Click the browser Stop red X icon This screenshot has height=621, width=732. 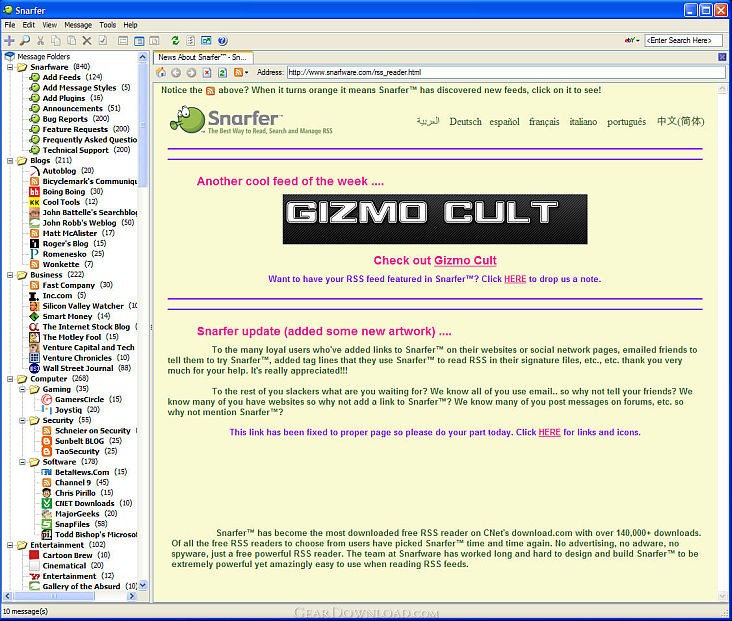point(207,72)
